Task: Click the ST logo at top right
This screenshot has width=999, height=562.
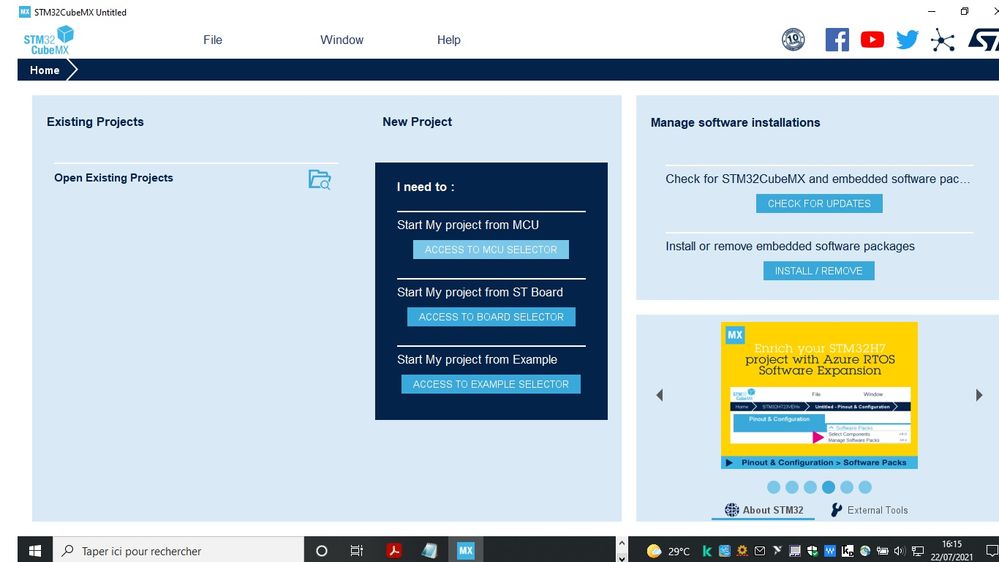Action: [x=984, y=40]
